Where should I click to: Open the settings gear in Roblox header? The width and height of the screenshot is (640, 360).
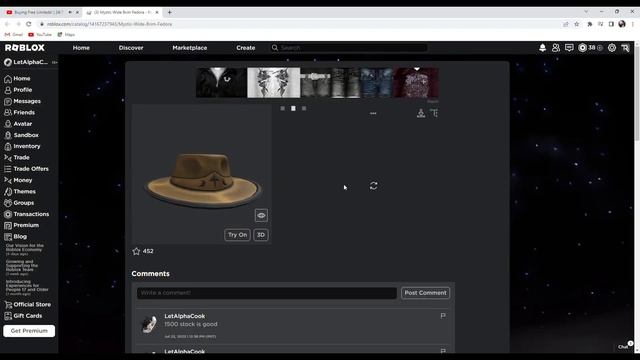(x=612, y=48)
